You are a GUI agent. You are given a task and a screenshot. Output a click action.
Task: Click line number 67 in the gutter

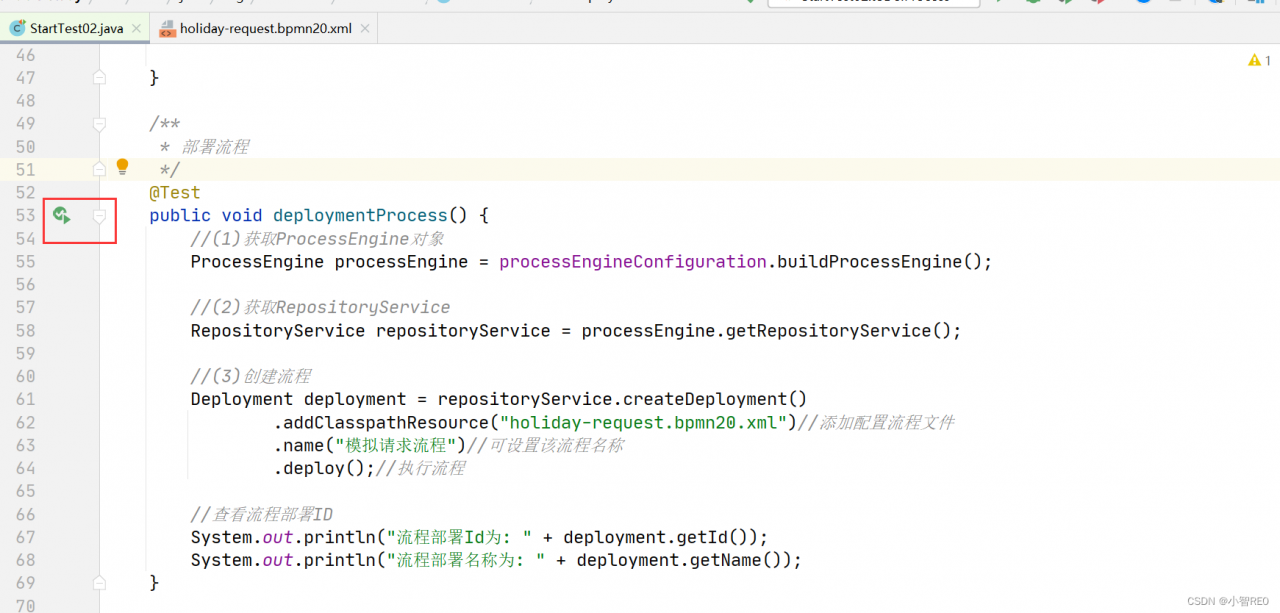25,537
